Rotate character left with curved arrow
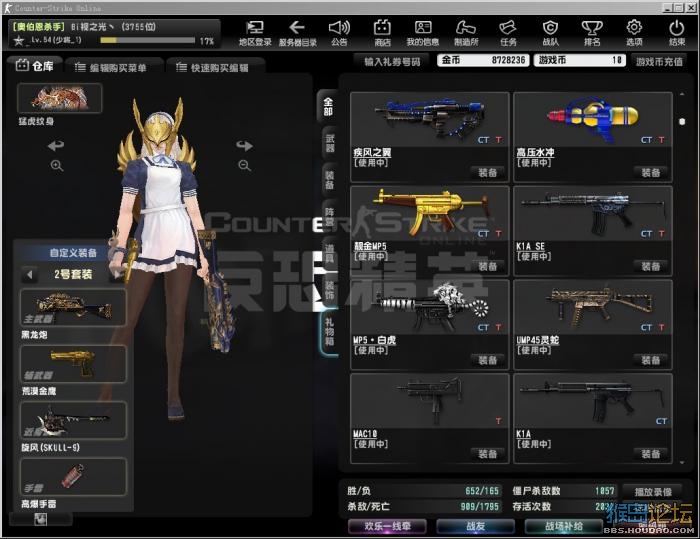The height and width of the screenshot is (539, 700). pyautogui.click(x=56, y=145)
